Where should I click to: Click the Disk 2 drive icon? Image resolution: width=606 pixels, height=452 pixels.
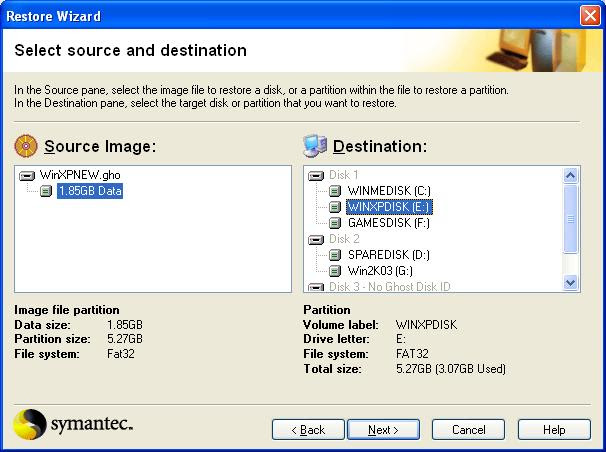pos(316,240)
